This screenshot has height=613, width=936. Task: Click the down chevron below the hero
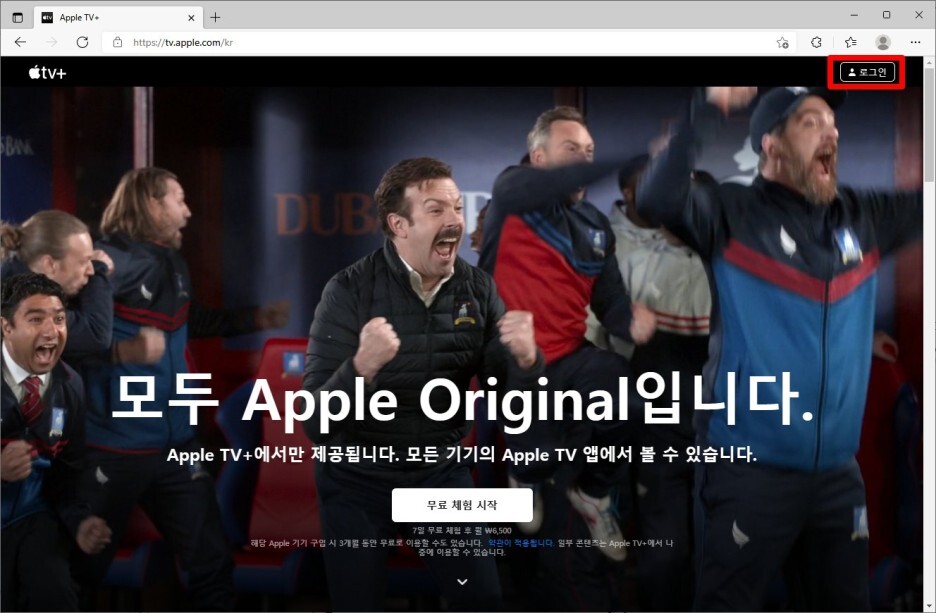pyautogui.click(x=462, y=581)
